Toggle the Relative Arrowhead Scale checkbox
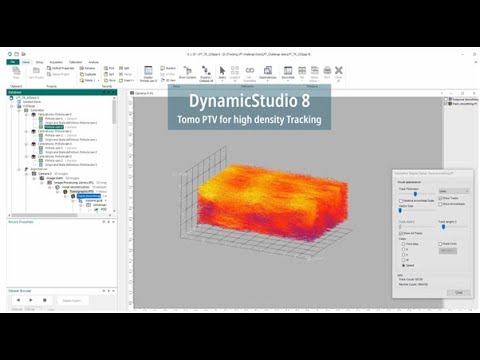Image resolution: width=480 pixels, height=360 pixels. (401, 201)
